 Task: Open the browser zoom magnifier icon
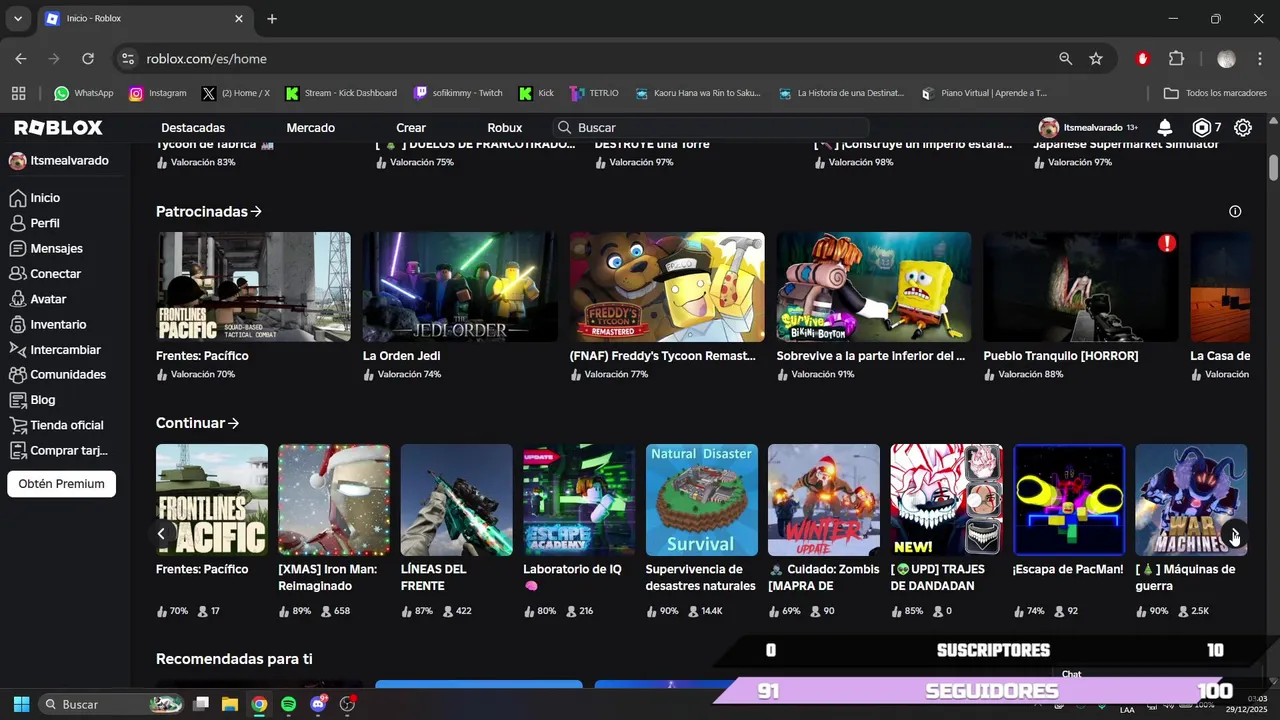tap(1066, 59)
